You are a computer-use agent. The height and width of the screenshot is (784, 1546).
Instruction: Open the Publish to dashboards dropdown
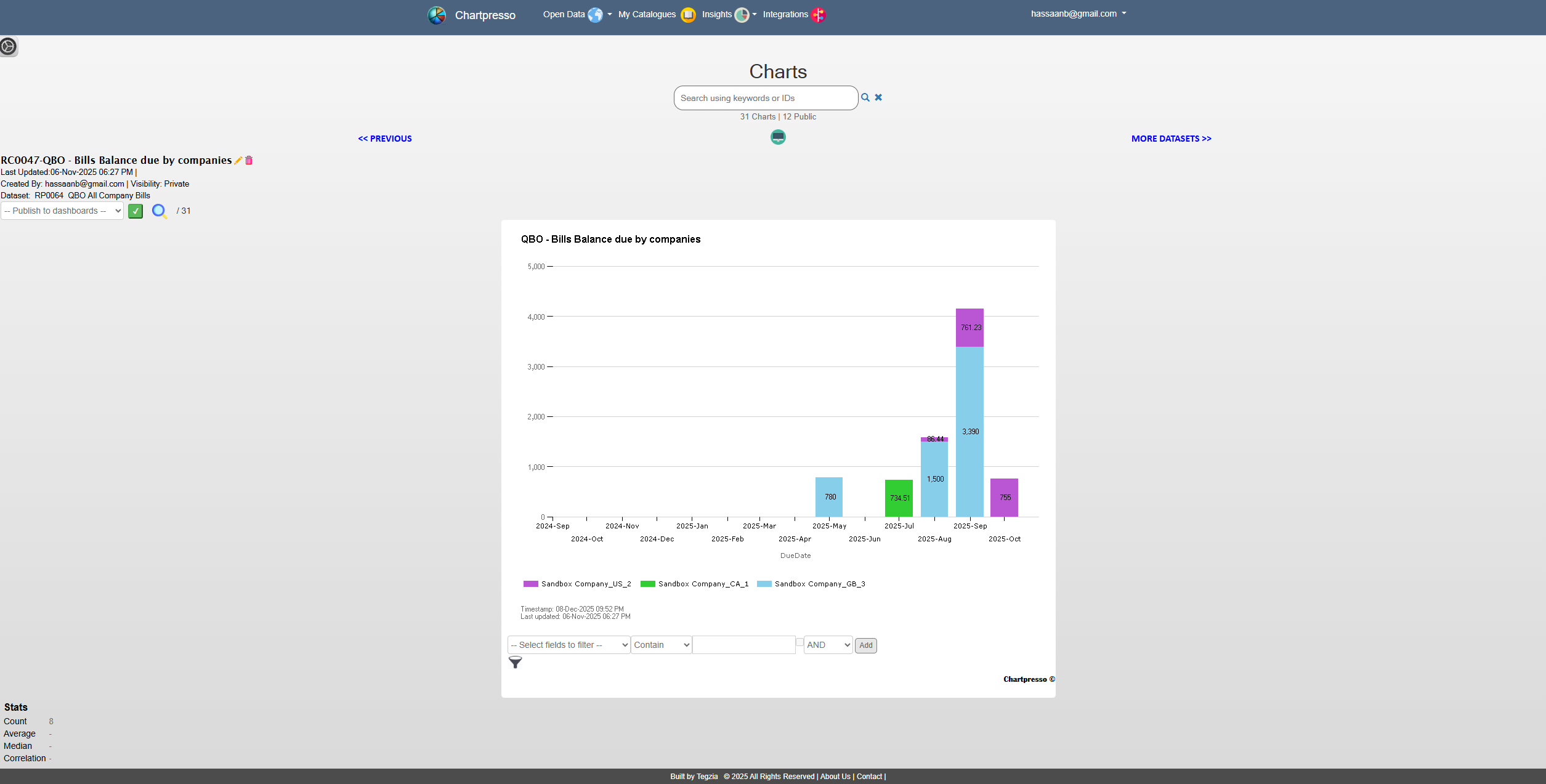tap(62, 211)
